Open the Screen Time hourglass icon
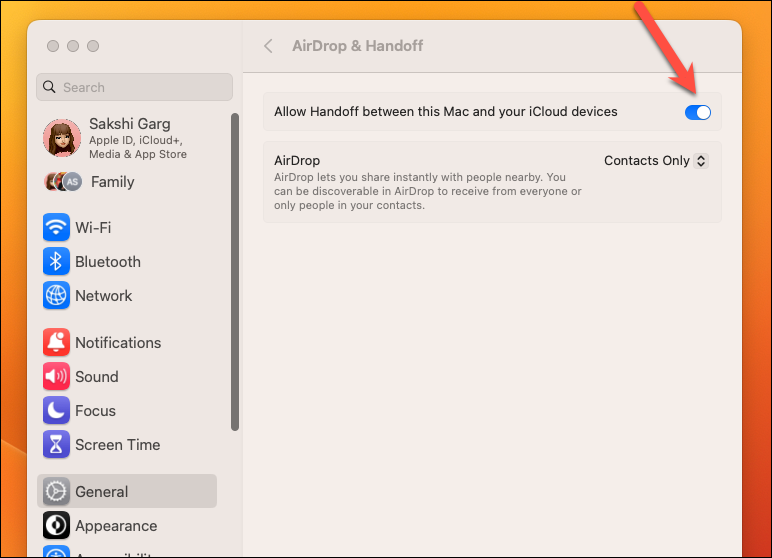Image resolution: width=772 pixels, height=558 pixels. click(56, 444)
